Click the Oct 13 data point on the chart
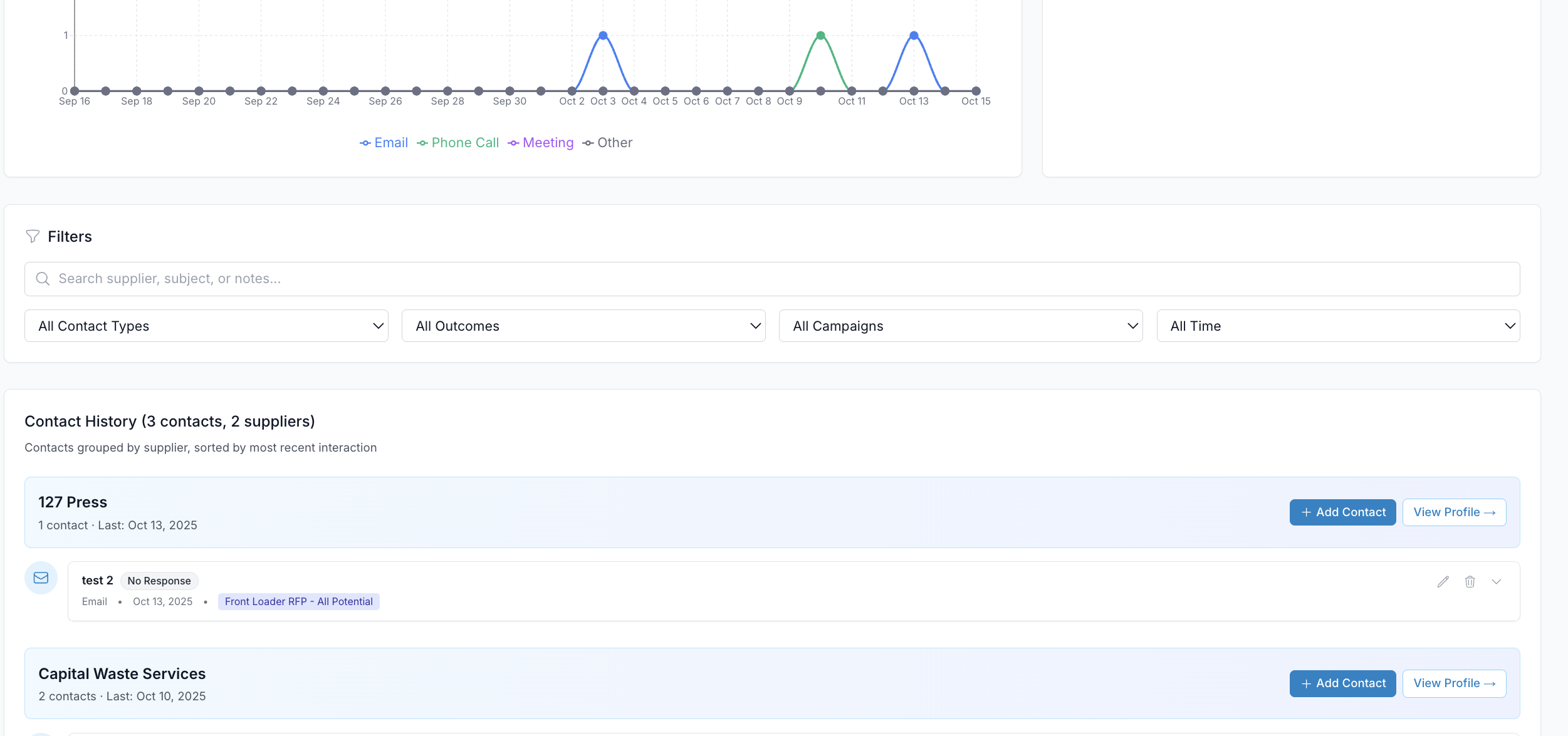1568x736 pixels. pyautogui.click(x=913, y=35)
